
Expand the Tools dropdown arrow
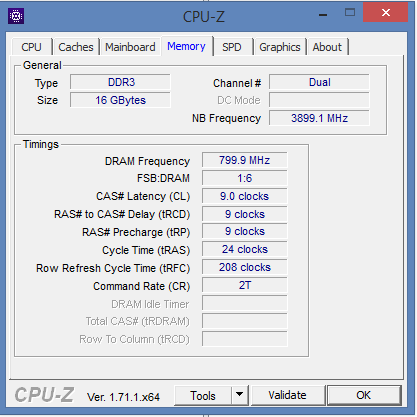(x=239, y=396)
